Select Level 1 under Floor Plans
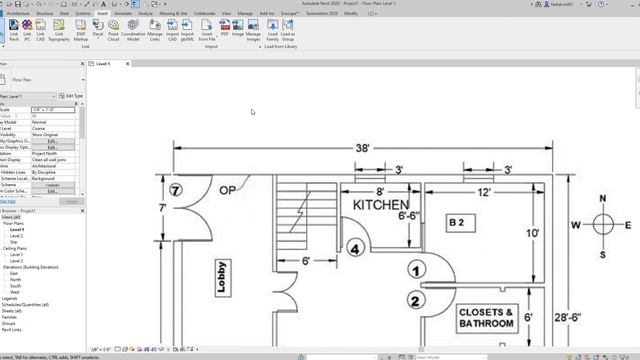Image resolution: width=640 pixels, height=360 pixels. (17, 230)
